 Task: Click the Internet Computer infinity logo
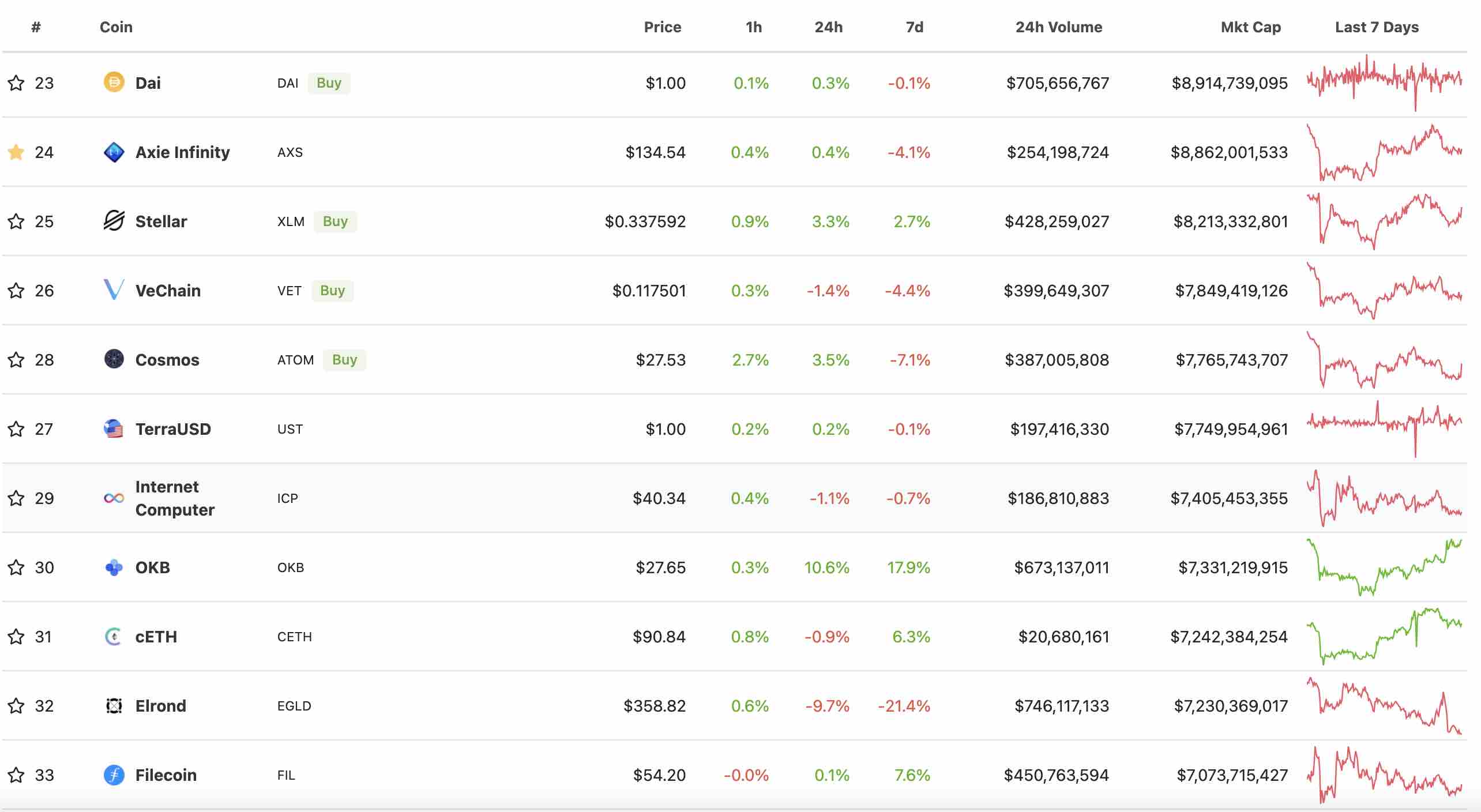coord(114,498)
